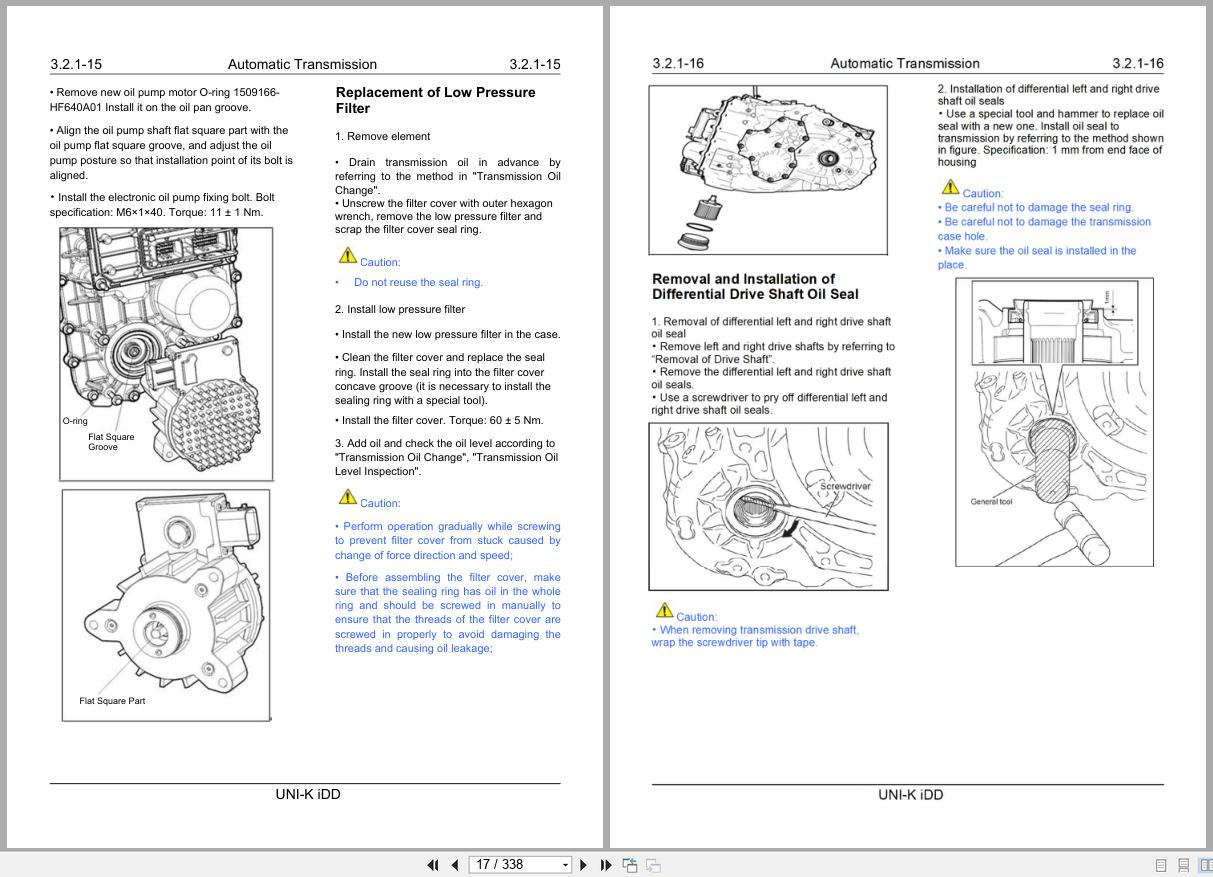The height and width of the screenshot is (877, 1213).
Task: Click the next view history icon
Action: pyautogui.click(x=651, y=864)
